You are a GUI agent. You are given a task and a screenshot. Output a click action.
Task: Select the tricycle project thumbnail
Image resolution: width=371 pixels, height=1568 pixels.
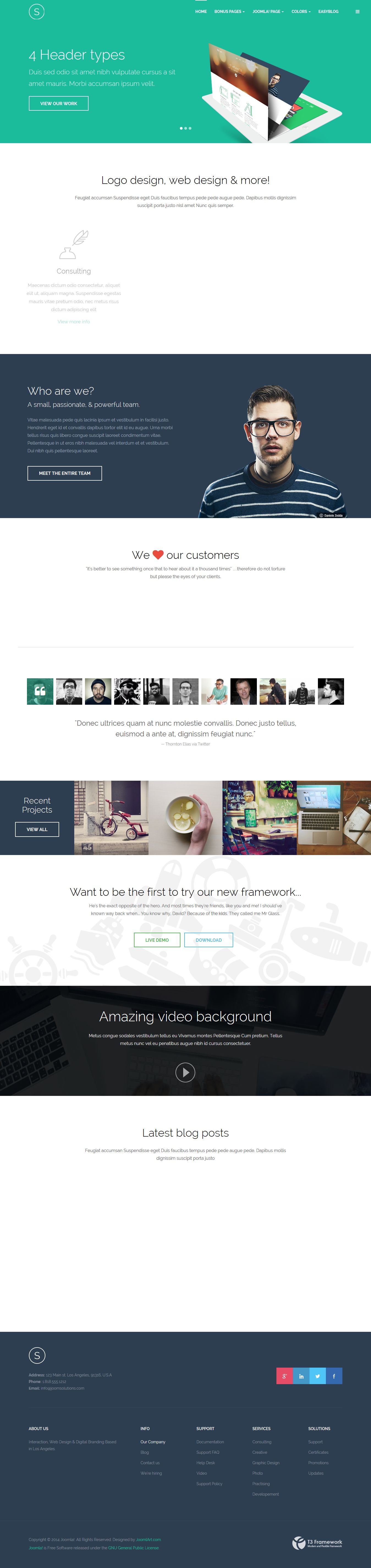111,818
